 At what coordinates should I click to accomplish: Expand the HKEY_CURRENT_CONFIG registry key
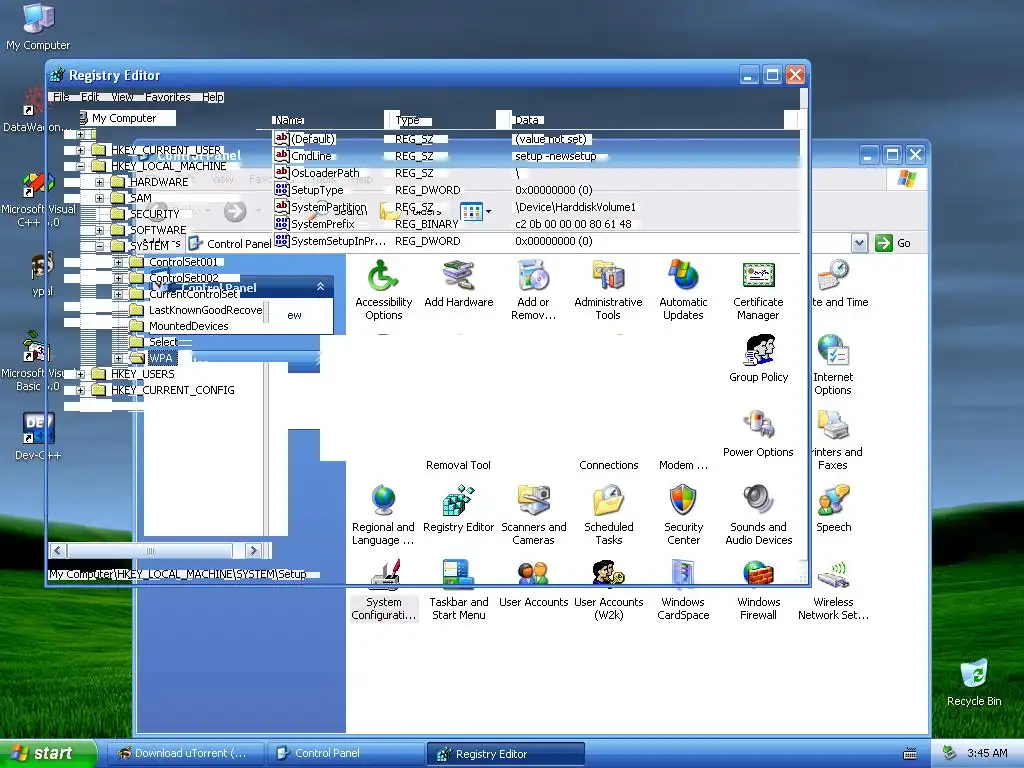pyautogui.click(x=80, y=391)
